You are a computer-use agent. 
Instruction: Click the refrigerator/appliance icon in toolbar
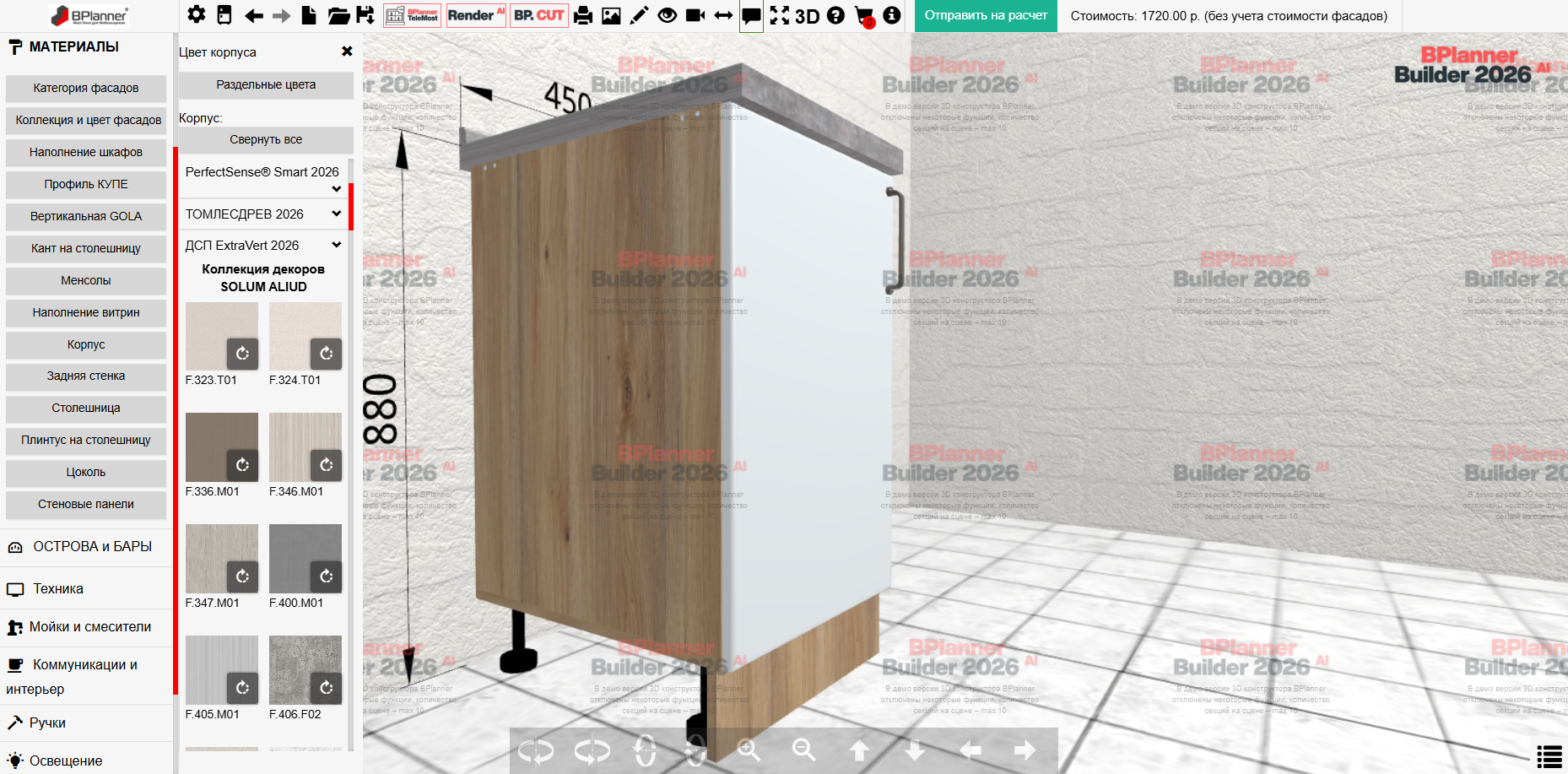point(224,15)
